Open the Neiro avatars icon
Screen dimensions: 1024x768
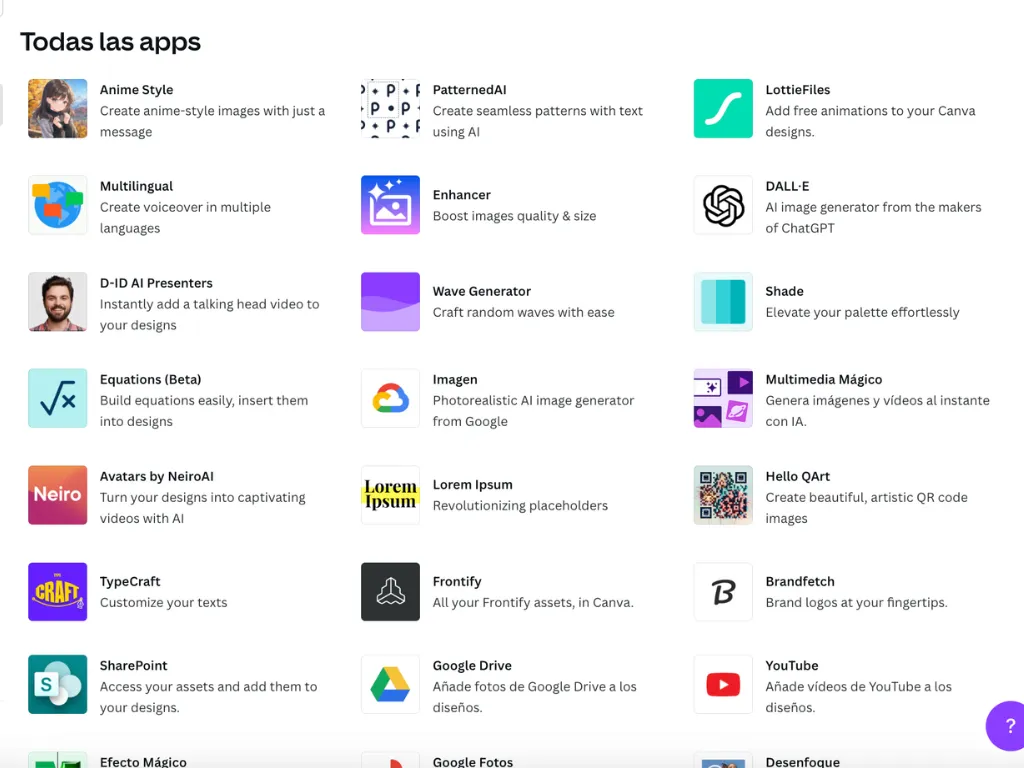(57, 495)
